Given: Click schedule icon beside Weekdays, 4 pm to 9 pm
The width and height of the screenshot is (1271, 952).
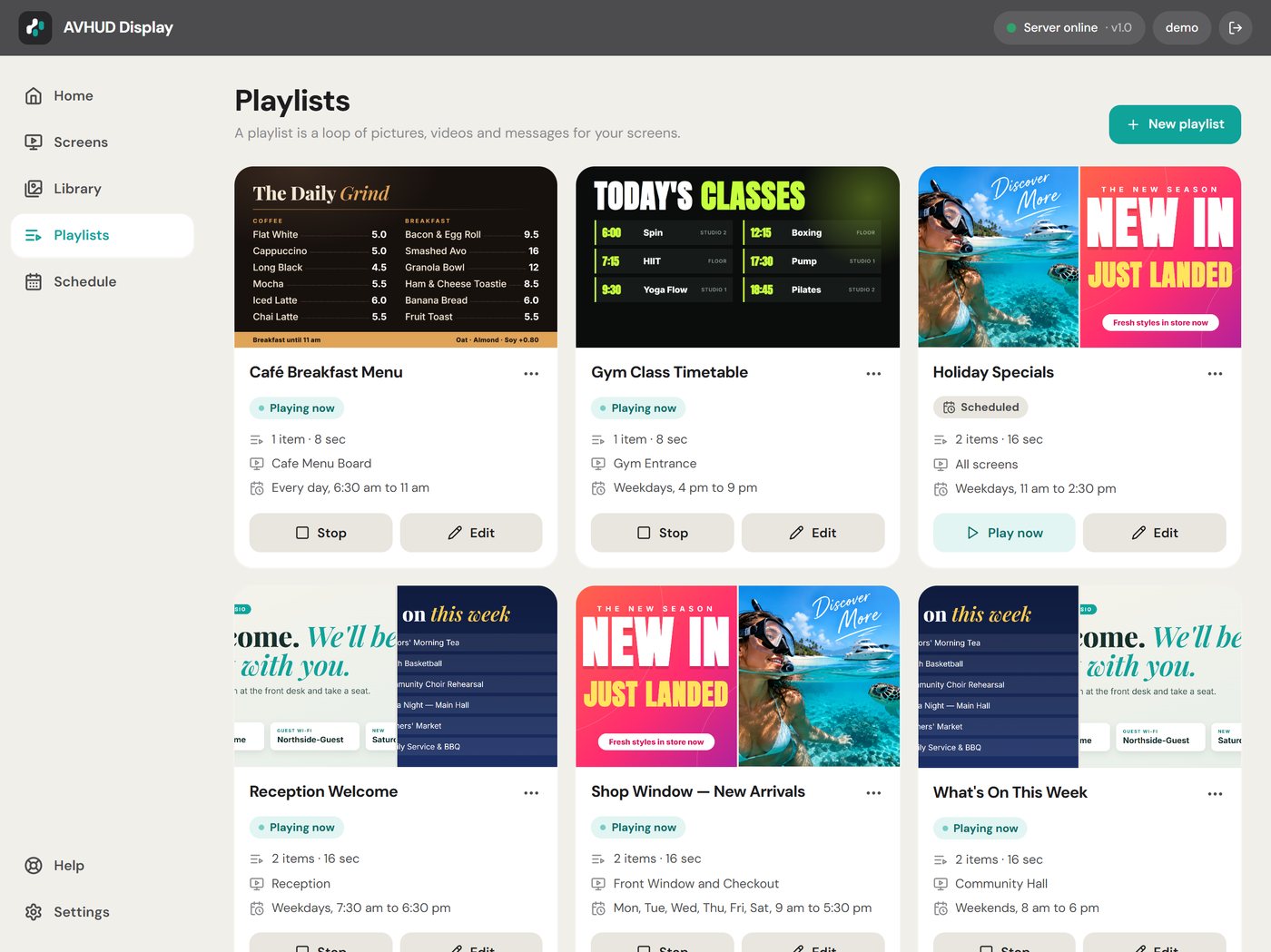Looking at the screenshot, I should click(598, 488).
